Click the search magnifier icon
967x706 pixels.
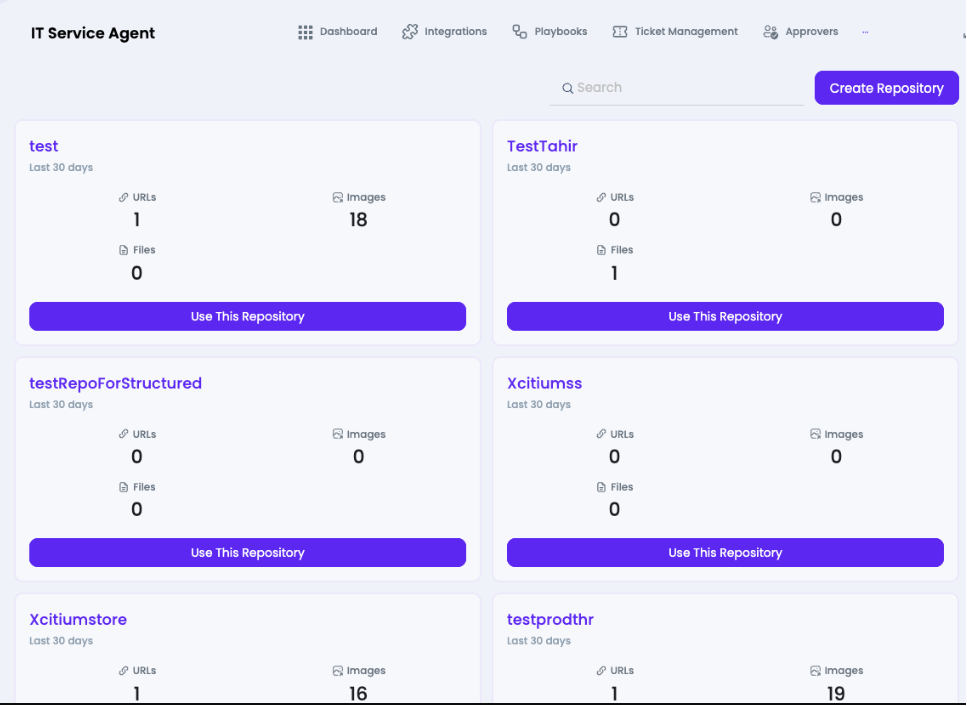tap(567, 88)
